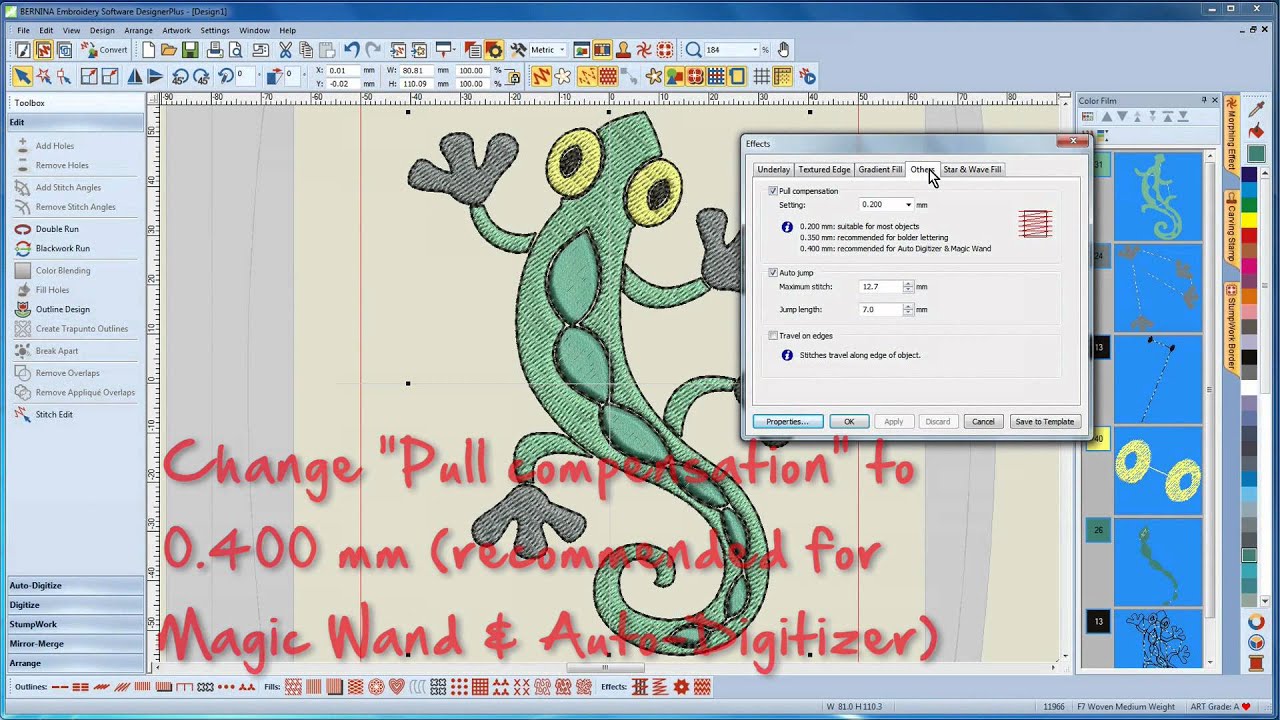Switch to the Star & Wave Fill tab
This screenshot has width=1280, height=720.
pos(972,170)
